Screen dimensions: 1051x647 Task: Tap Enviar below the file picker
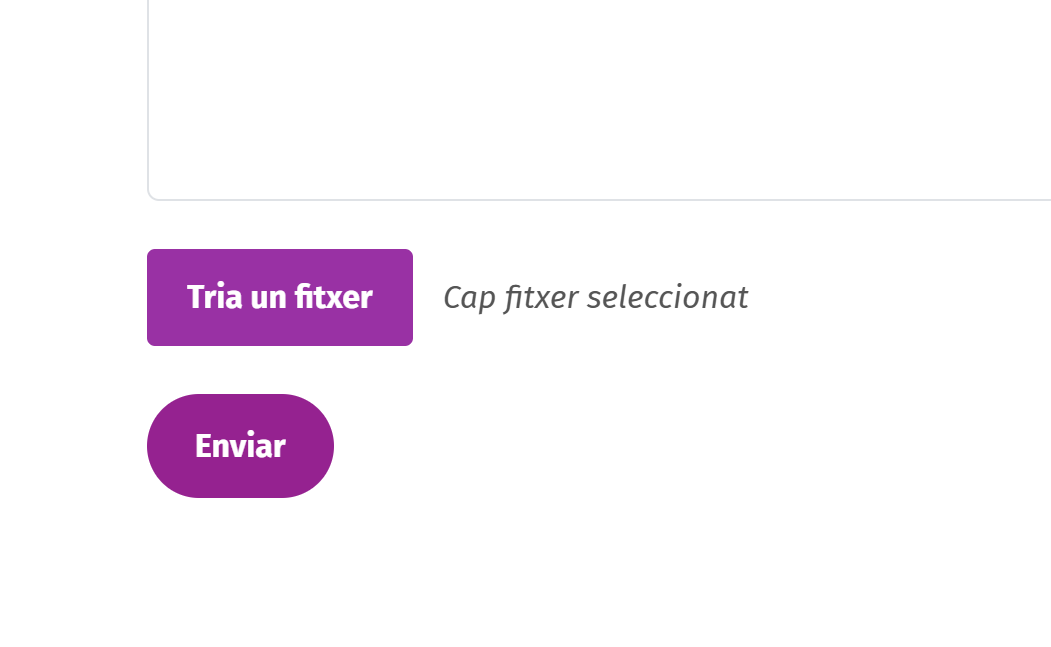coord(240,446)
